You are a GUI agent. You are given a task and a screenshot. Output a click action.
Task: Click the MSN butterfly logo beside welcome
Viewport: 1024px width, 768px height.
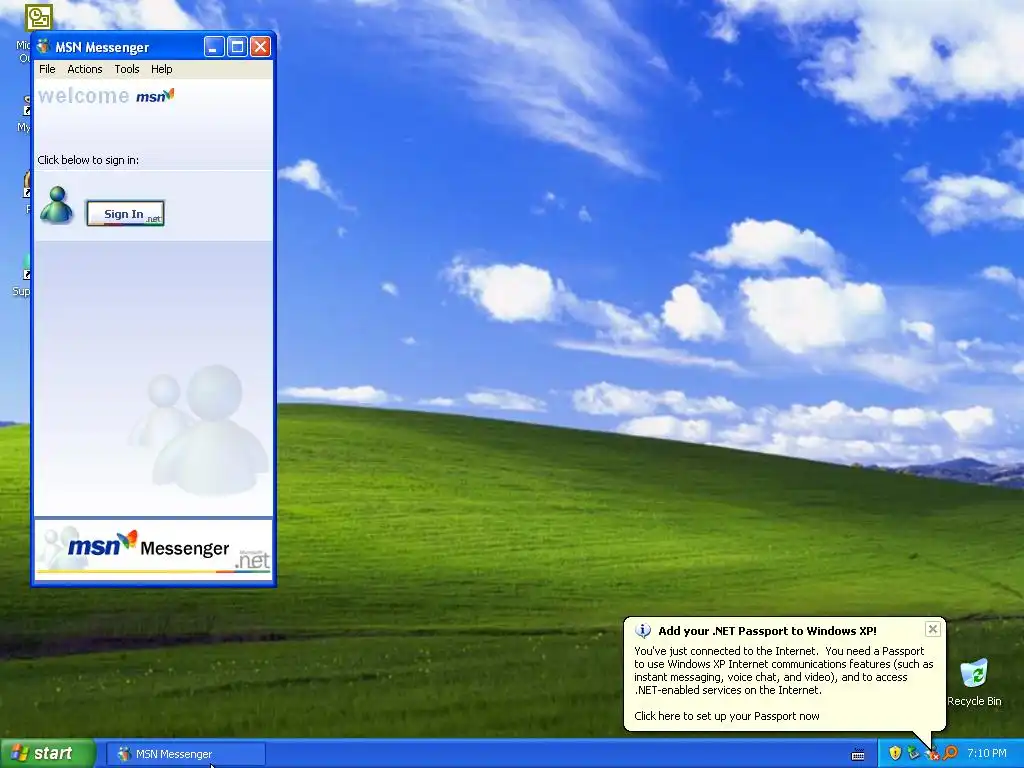pyautogui.click(x=155, y=96)
